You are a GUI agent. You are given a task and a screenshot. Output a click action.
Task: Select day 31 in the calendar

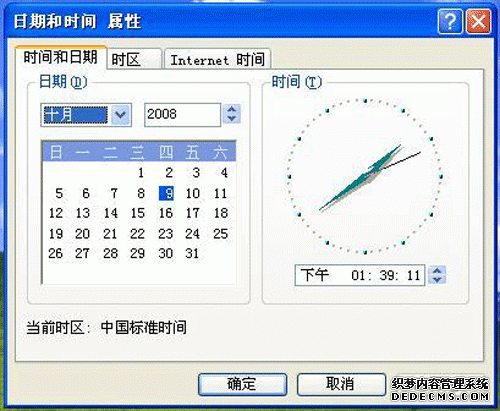pyautogui.click(x=192, y=254)
